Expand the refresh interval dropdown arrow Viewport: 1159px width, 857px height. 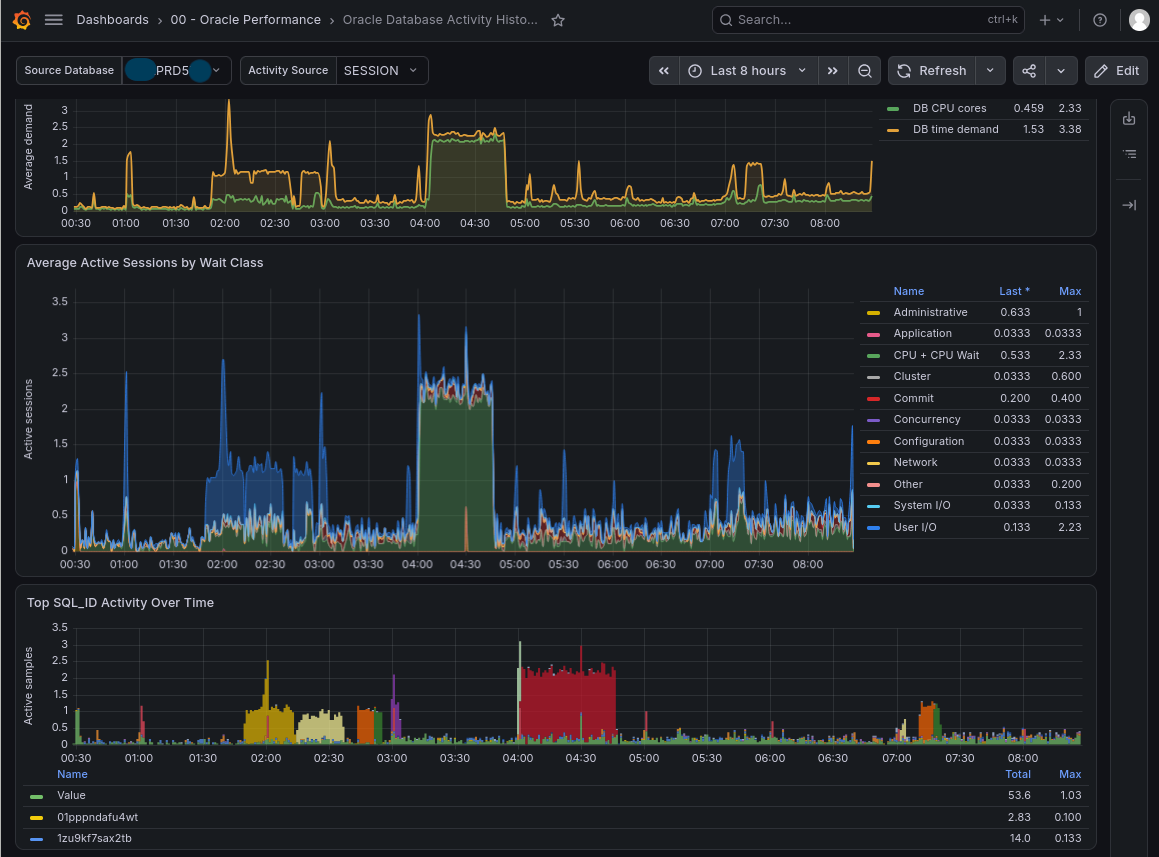990,71
